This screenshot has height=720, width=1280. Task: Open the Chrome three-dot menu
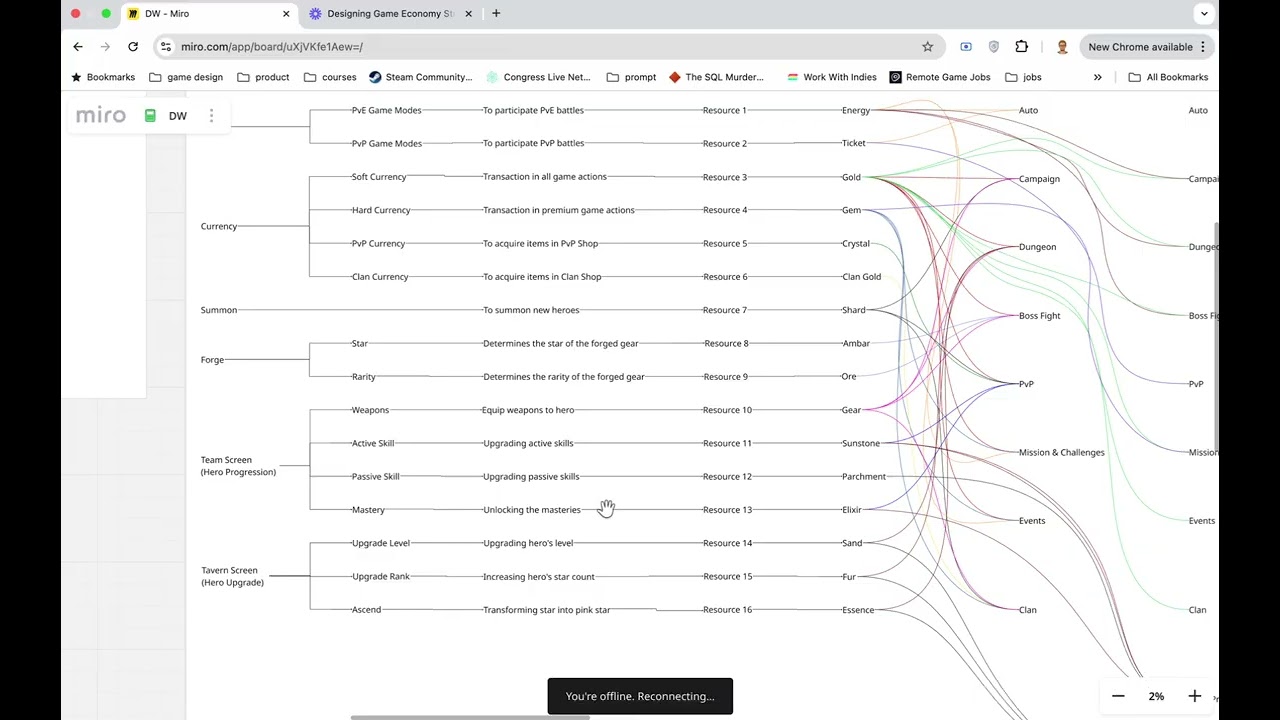tap(1203, 47)
